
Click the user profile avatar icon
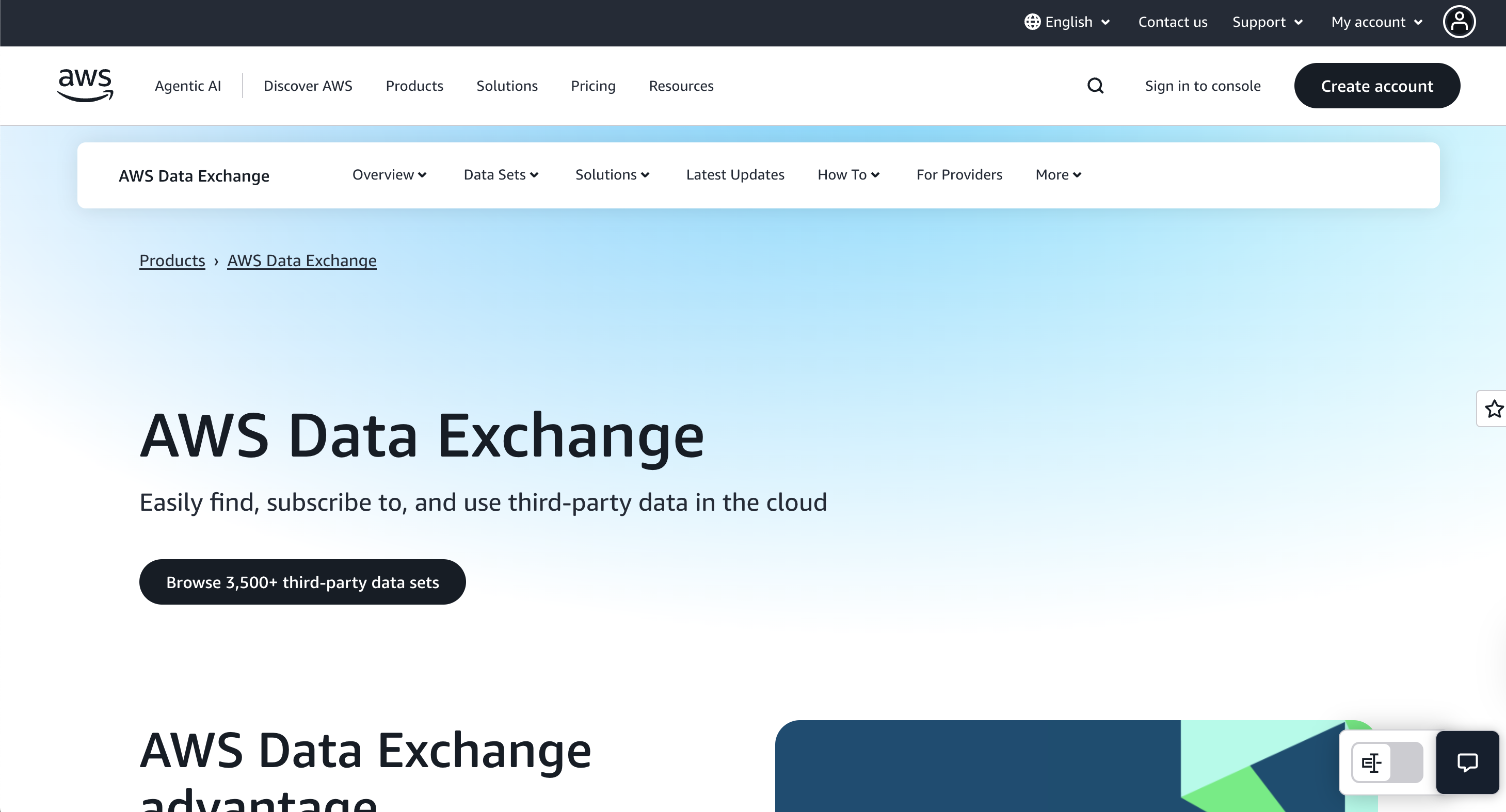pyautogui.click(x=1459, y=22)
